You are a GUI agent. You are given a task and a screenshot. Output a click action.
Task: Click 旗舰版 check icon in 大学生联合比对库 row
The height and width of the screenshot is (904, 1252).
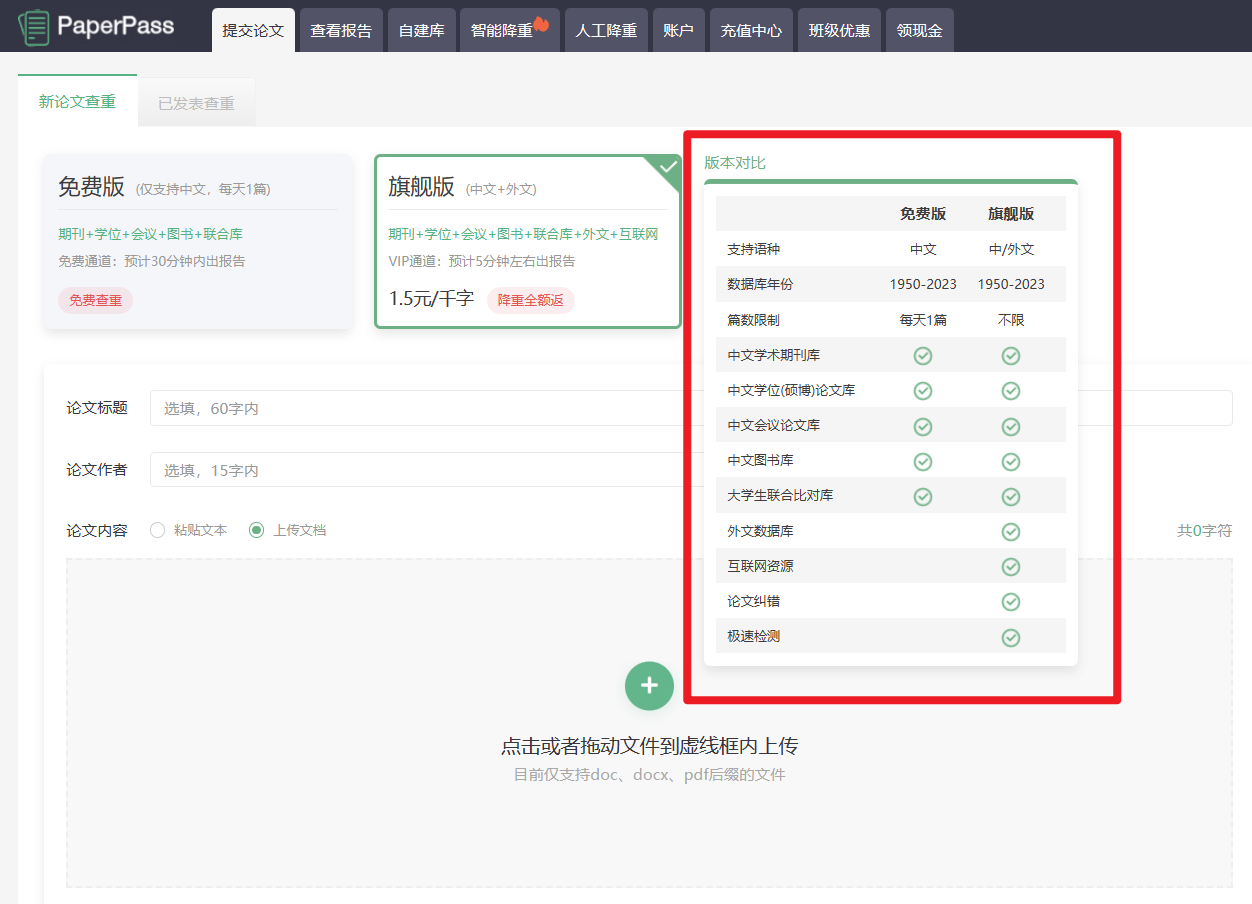[x=1011, y=496]
